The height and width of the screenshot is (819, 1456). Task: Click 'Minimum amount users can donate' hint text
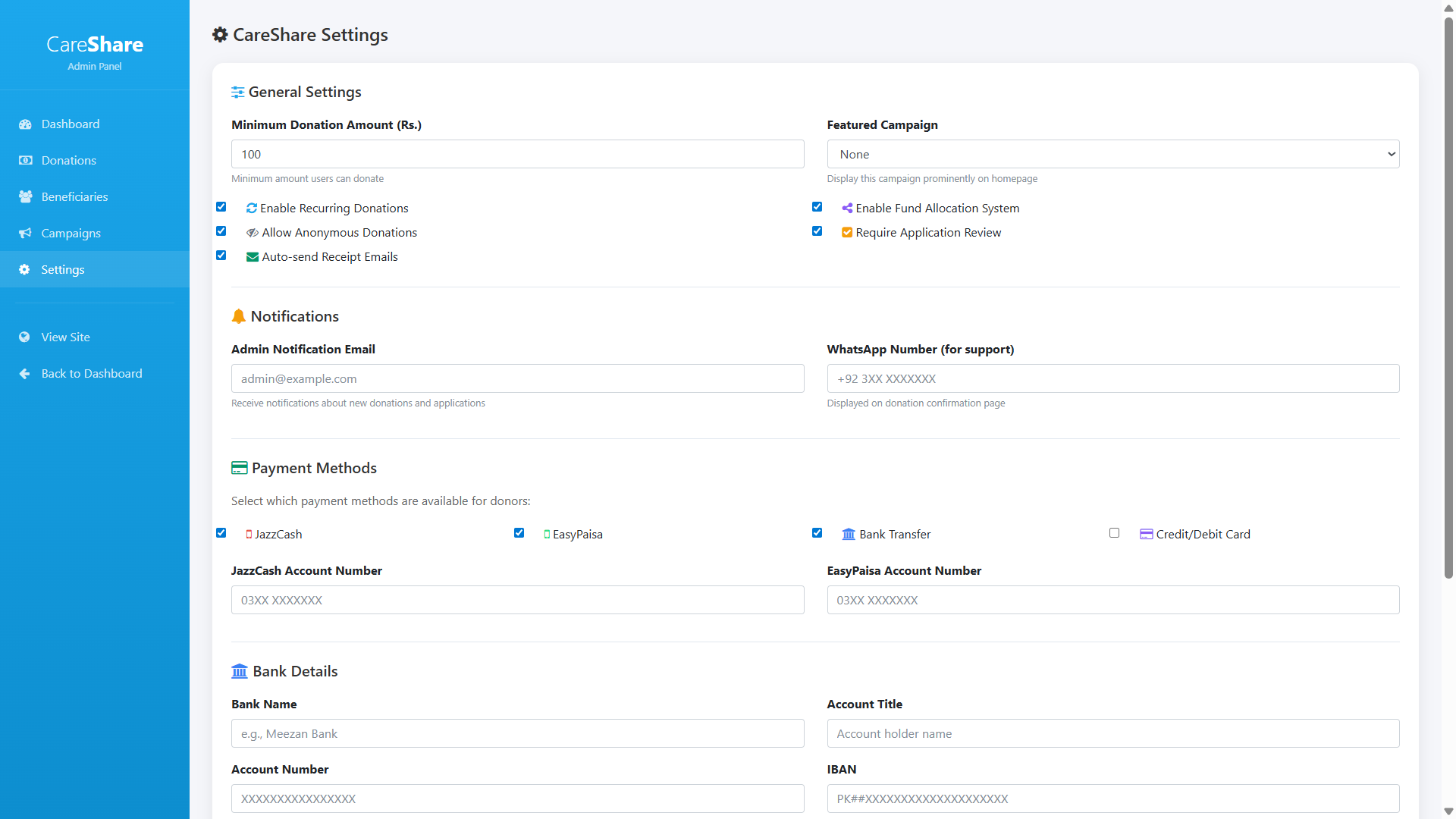(x=307, y=179)
